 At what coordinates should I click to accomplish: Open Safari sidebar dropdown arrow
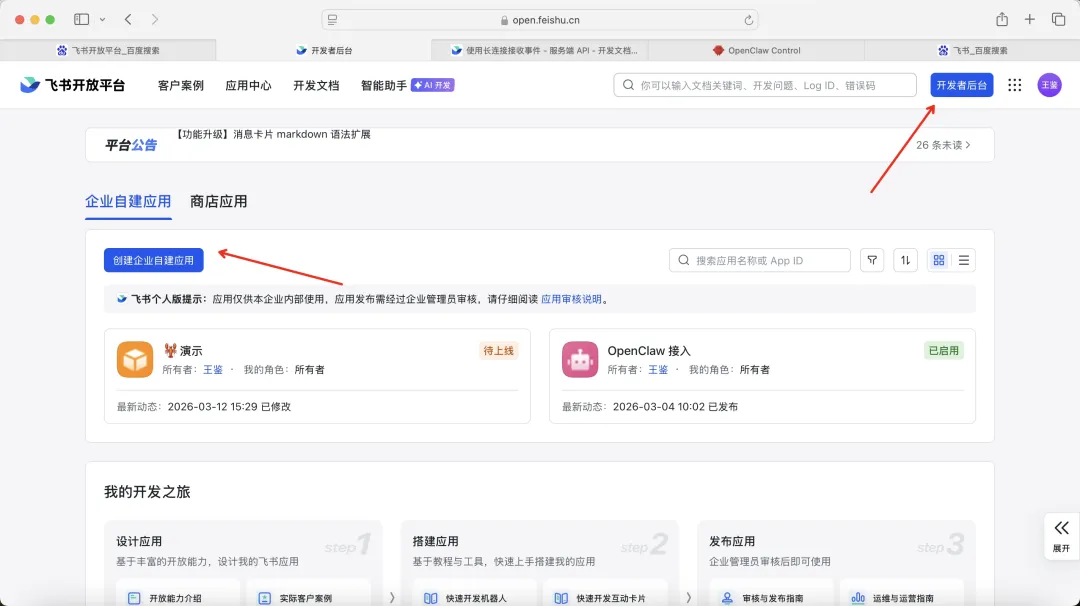point(103,19)
